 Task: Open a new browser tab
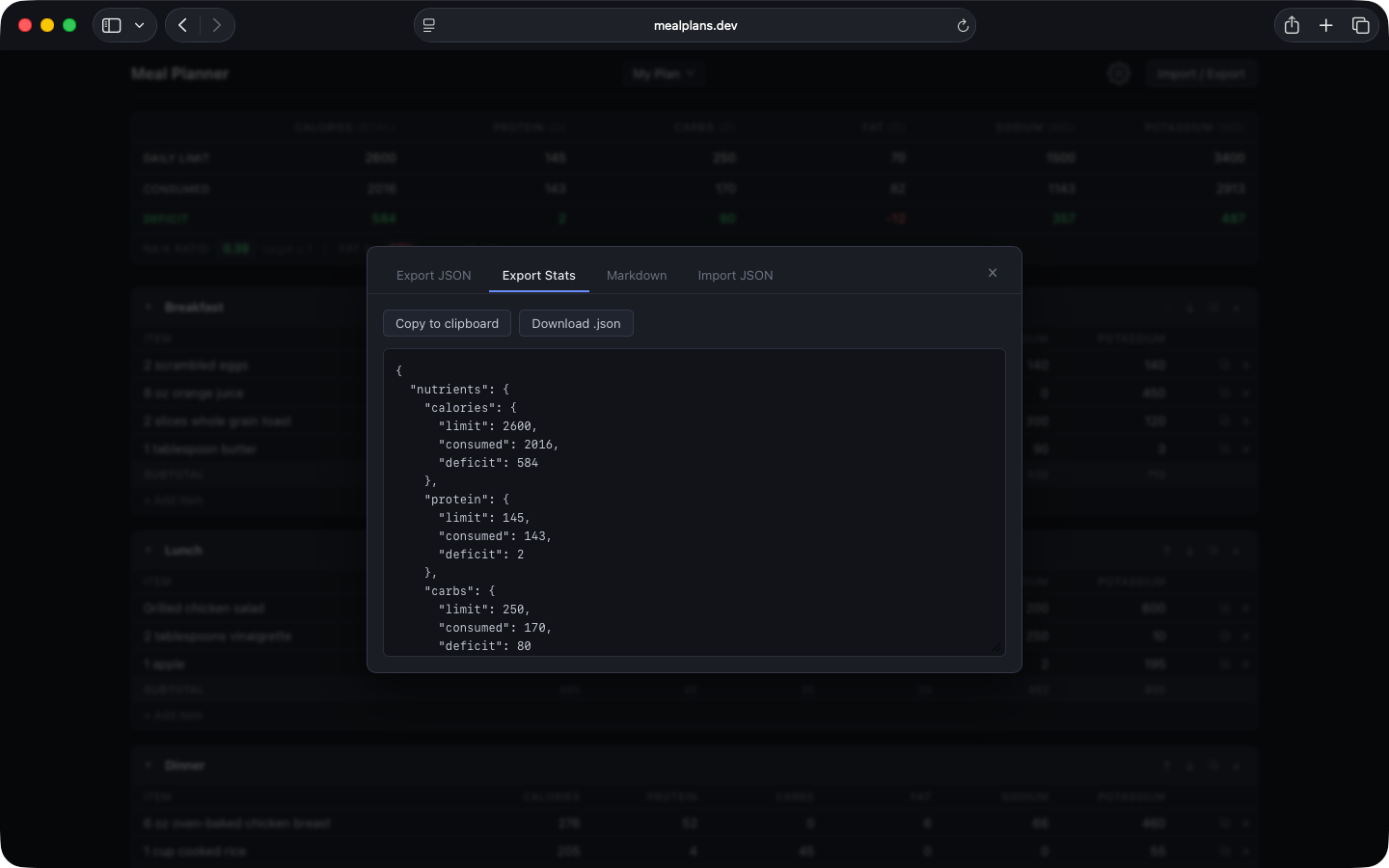click(x=1326, y=25)
